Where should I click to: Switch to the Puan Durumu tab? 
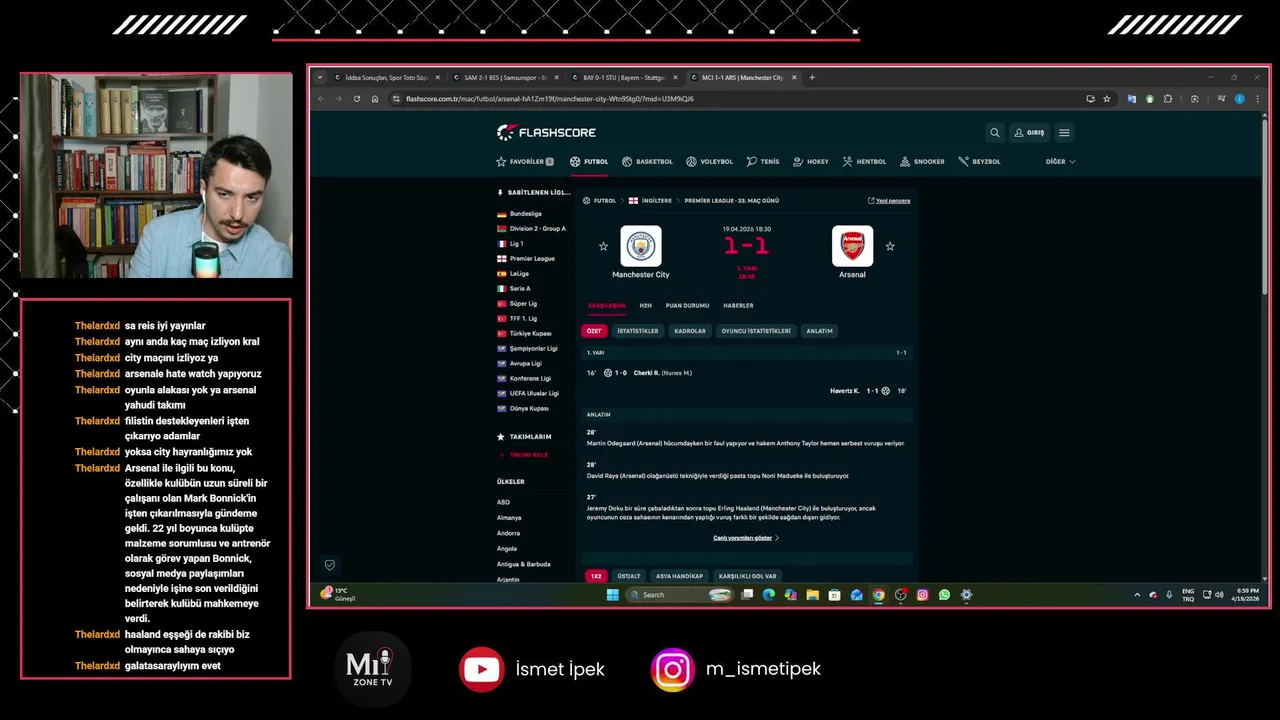(x=687, y=305)
